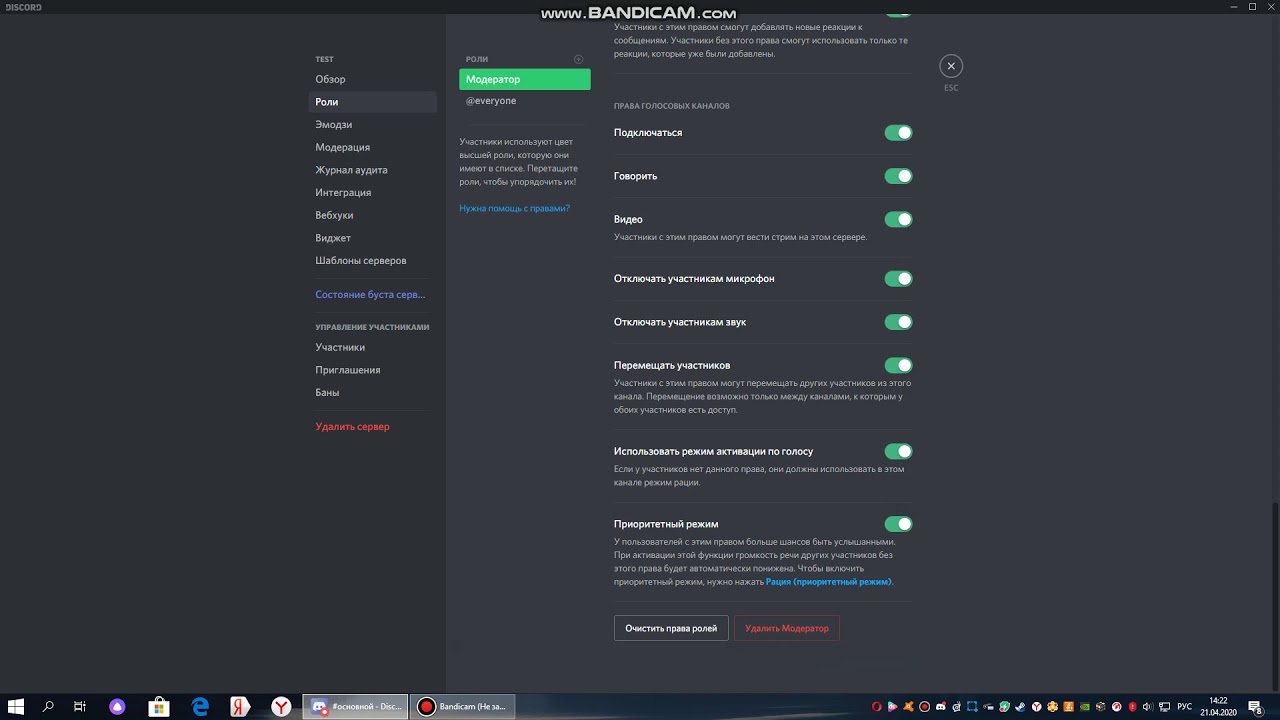Open Microsoft Store from taskbar
This screenshot has width=1280, height=720.
[x=158, y=707]
